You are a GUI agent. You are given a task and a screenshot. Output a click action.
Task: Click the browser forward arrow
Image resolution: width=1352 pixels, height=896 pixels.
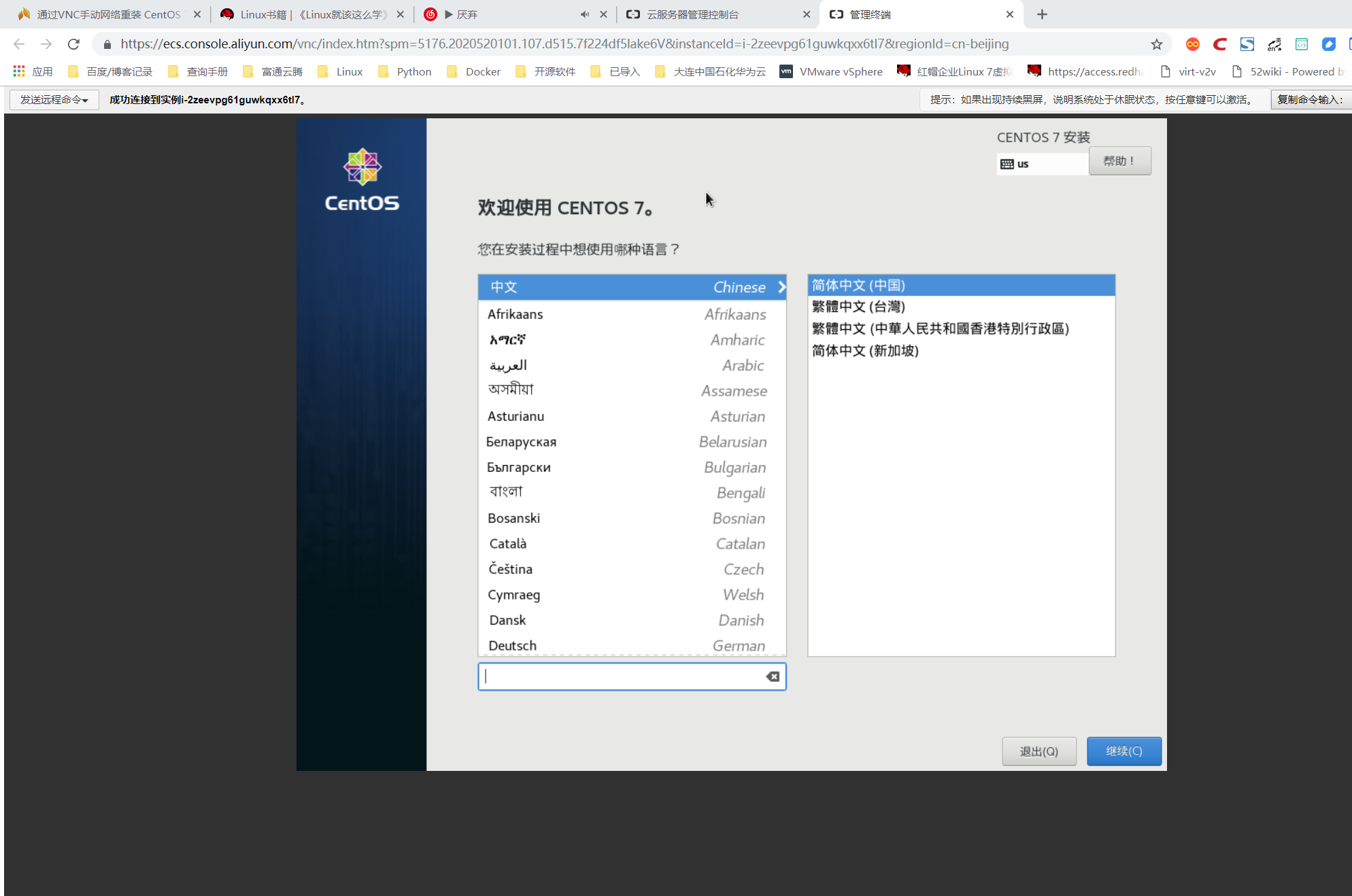[46, 44]
